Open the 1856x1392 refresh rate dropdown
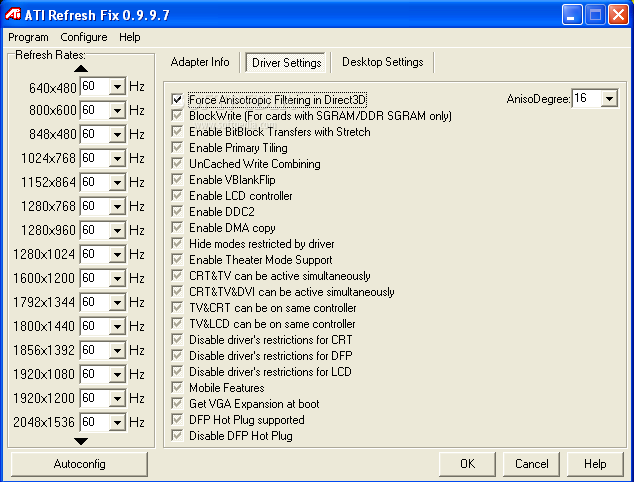634x482 pixels. click(x=117, y=350)
